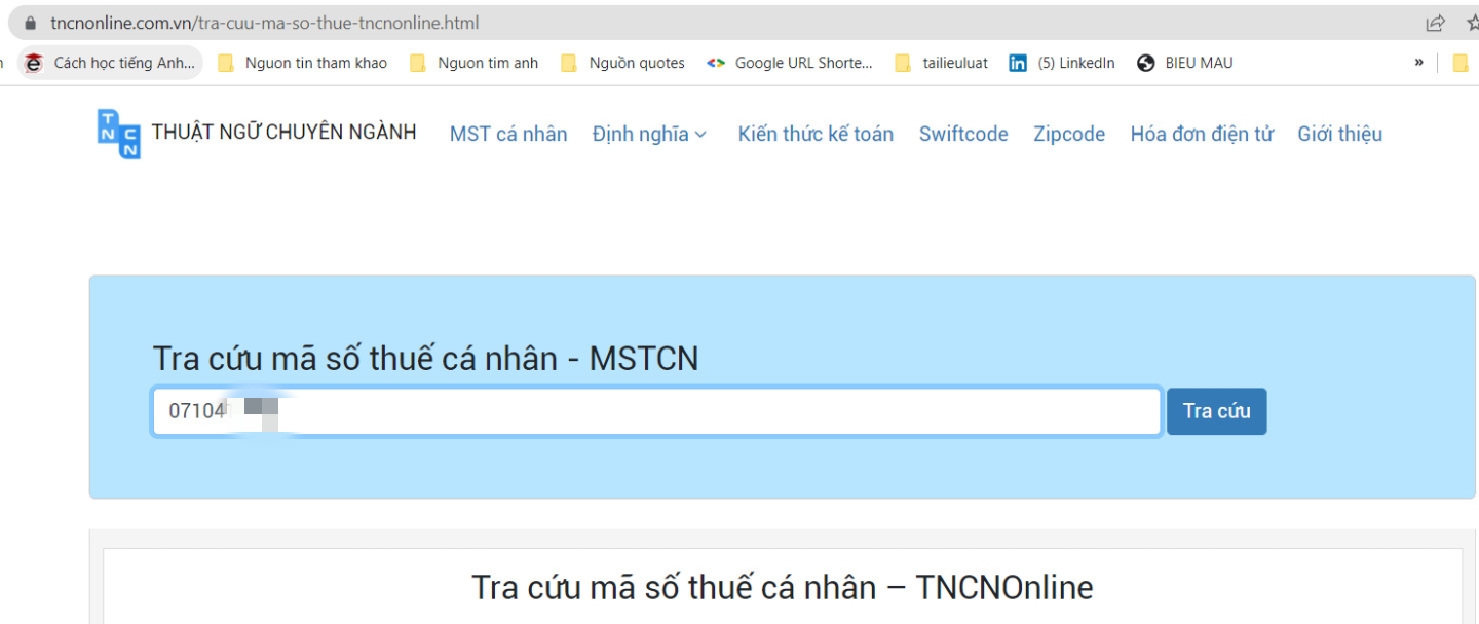
Task: Click the share page icon in address bar
Action: click(1436, 22)
